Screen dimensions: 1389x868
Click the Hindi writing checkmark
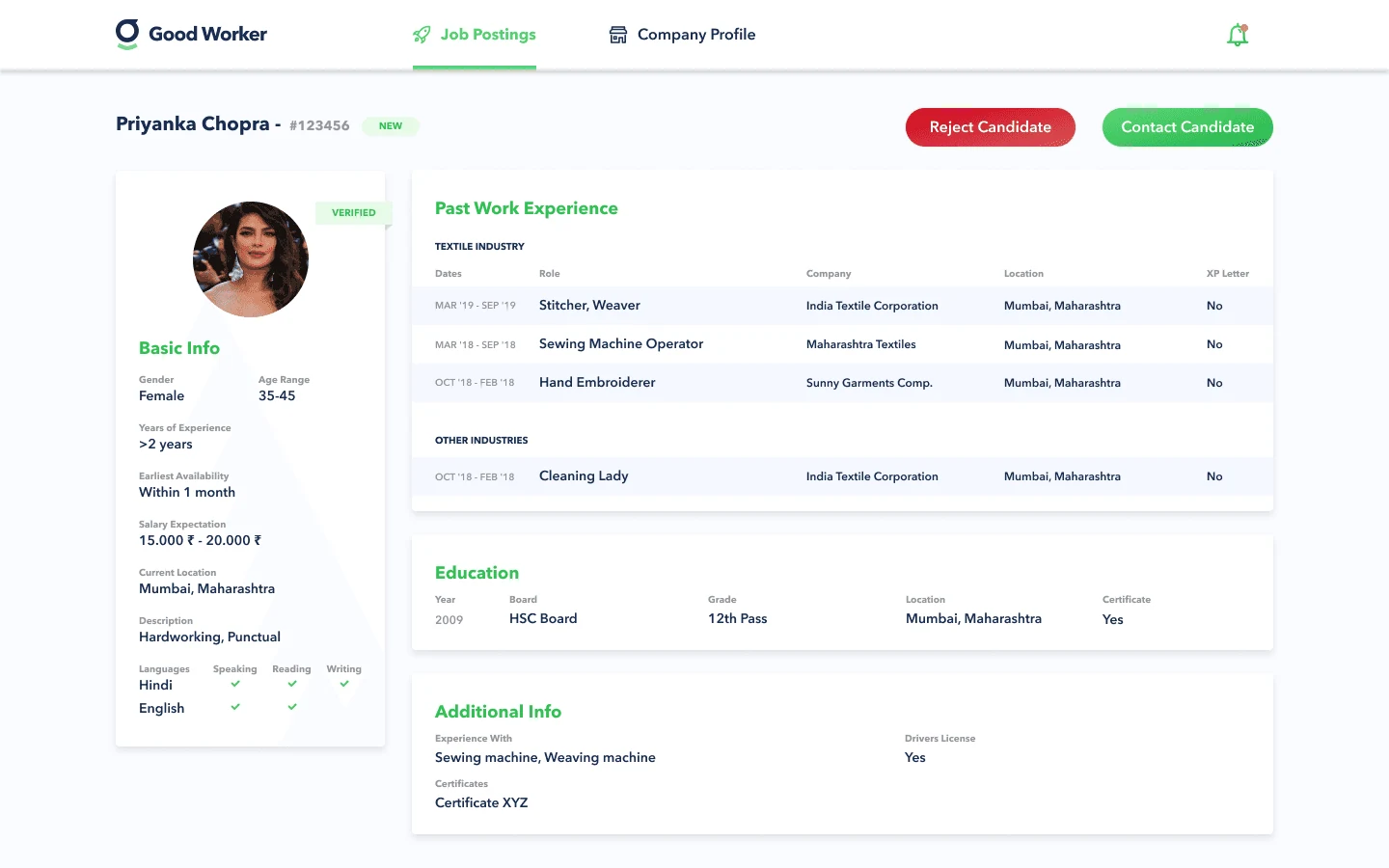344,684
